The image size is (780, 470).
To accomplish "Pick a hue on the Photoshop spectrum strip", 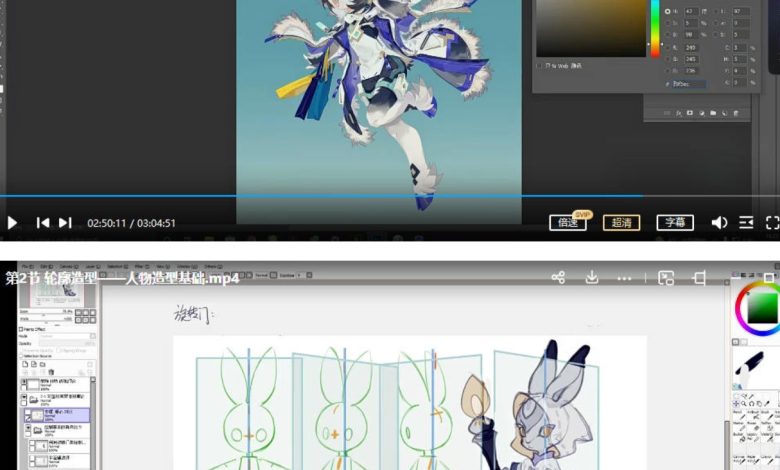I will coord(655,28).
